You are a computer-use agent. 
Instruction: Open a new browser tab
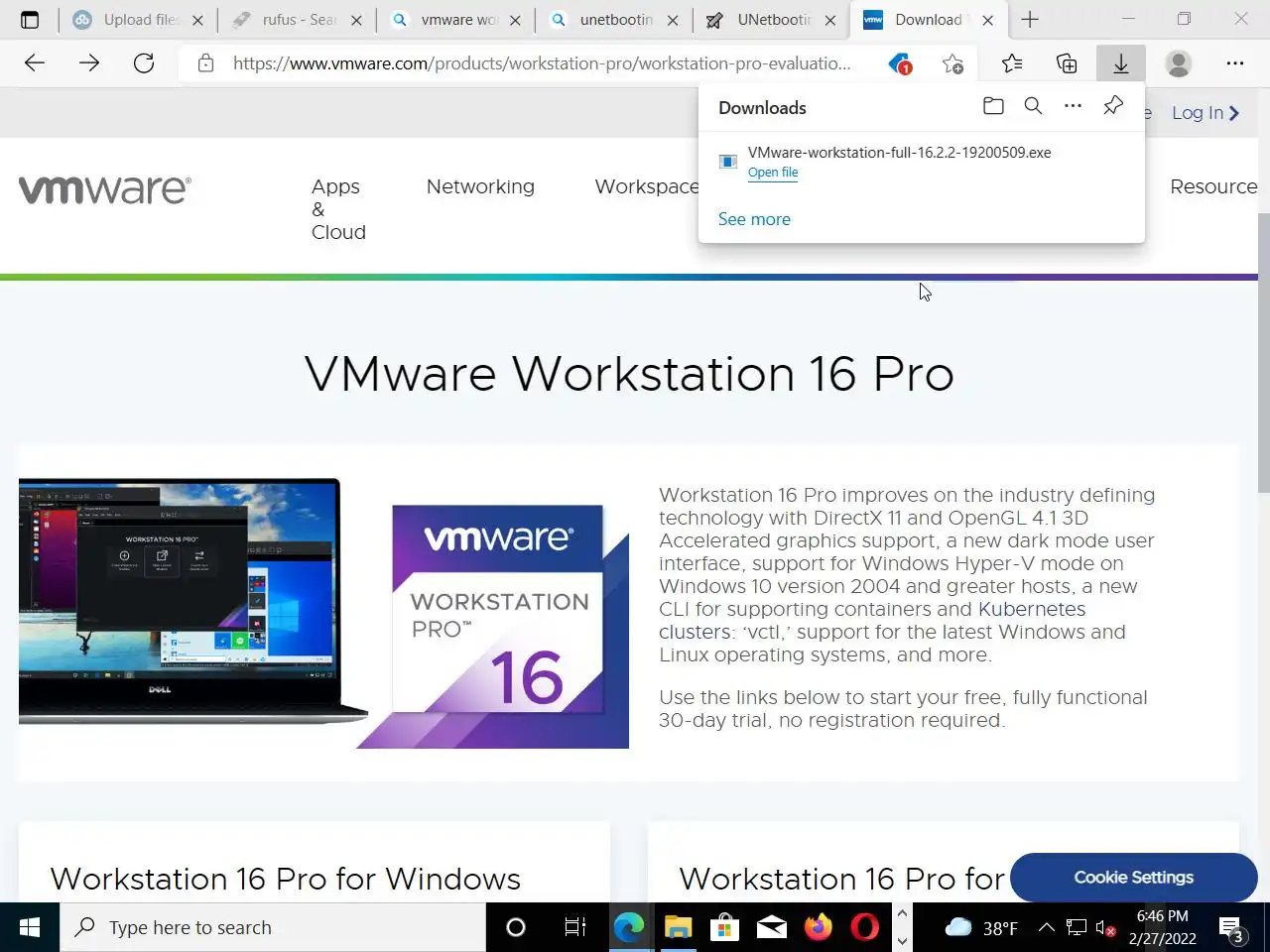point(1030,20)
